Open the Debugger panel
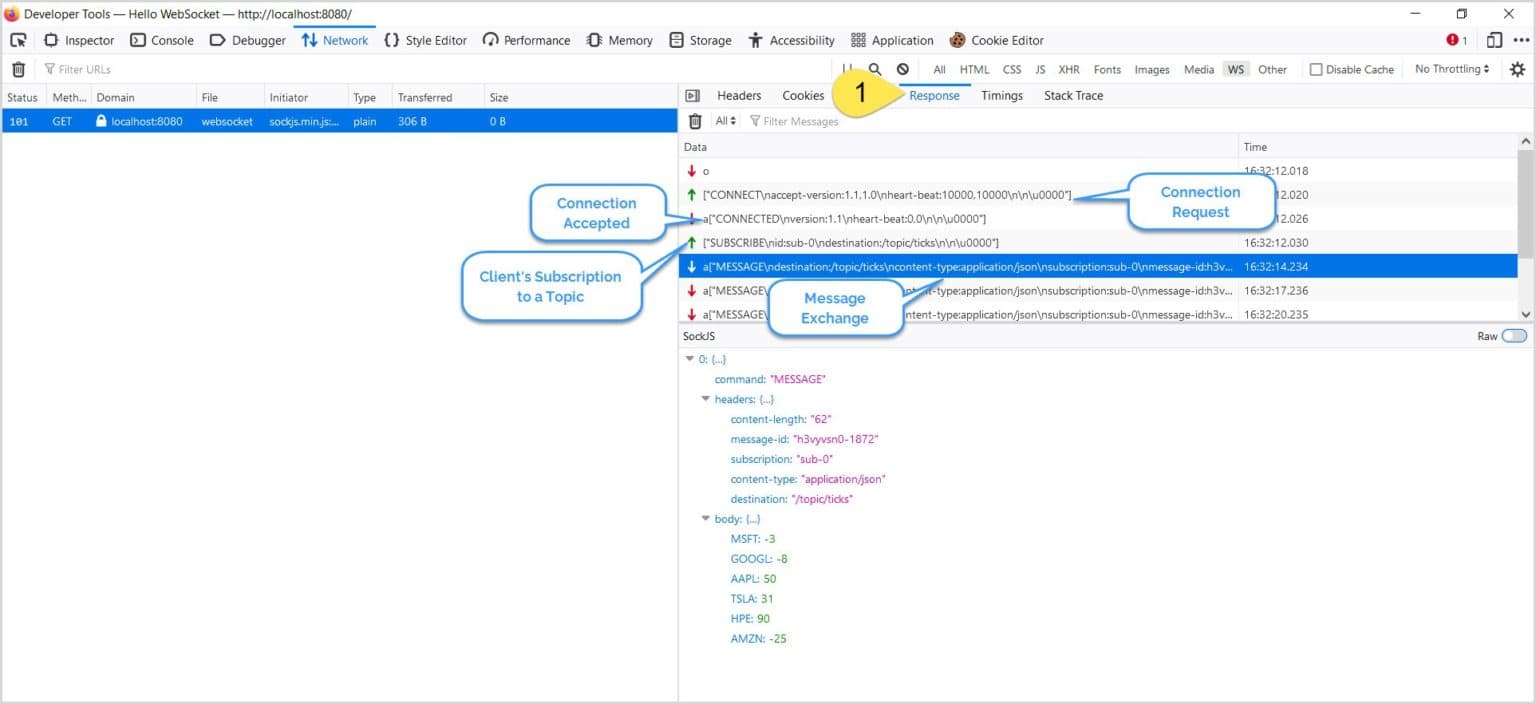The image size is (1536, 704). (x=249, y=40)
